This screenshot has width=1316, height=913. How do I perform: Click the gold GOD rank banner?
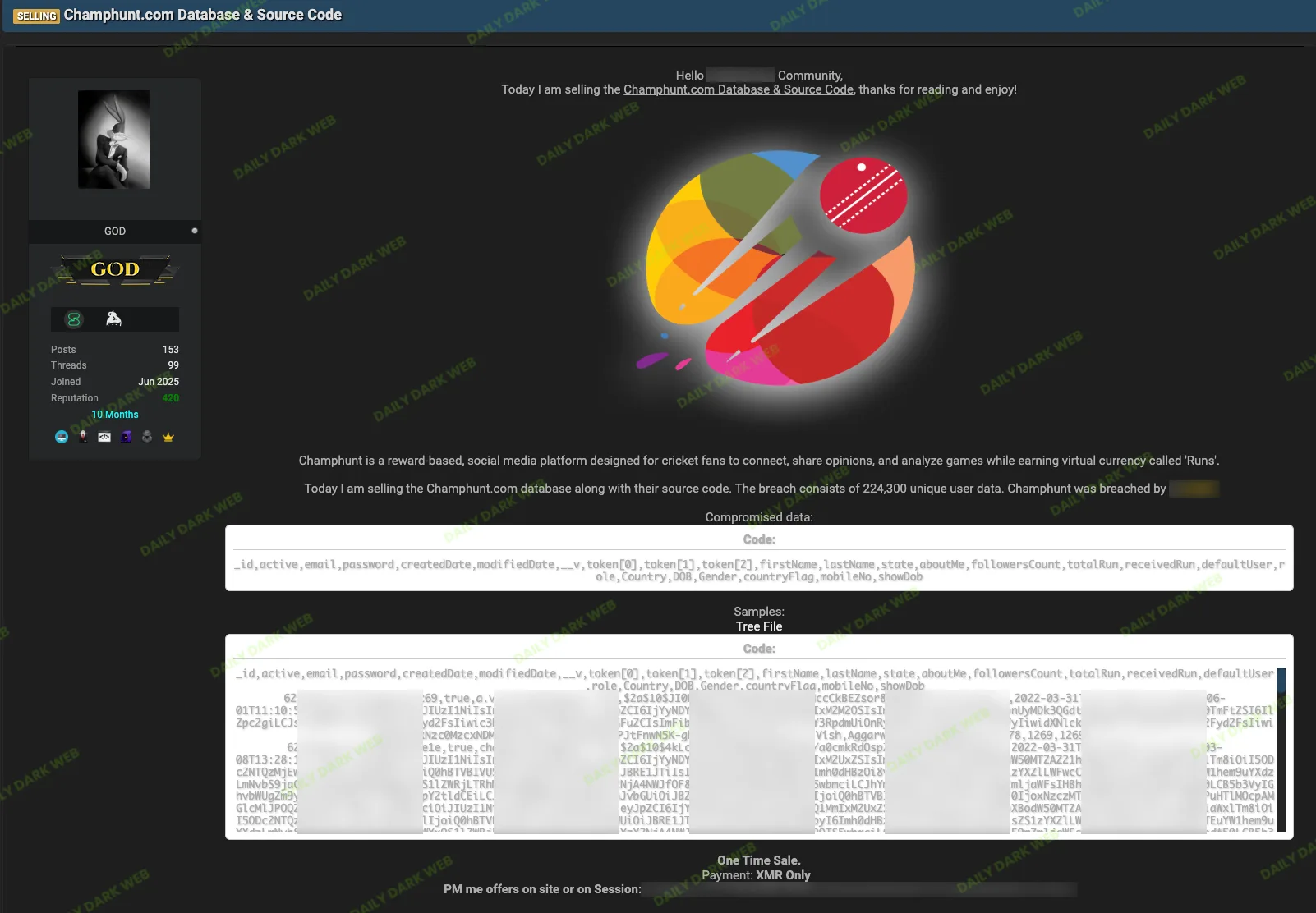115,269
